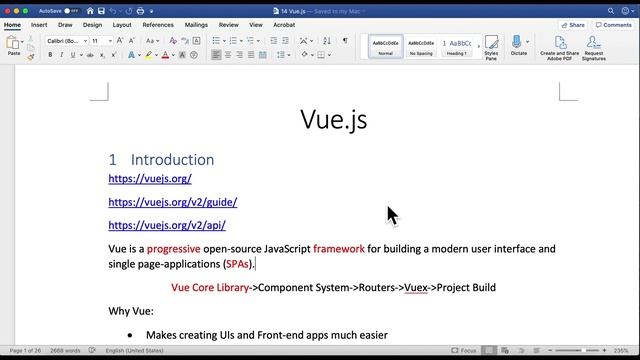Switch to Print Layout view in status bar
Screen dimensions: 640x360
(489, 350)
